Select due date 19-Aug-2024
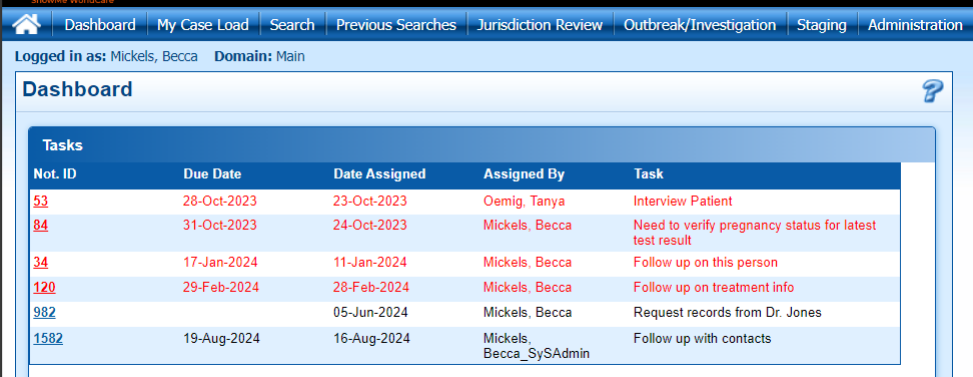This screenshot has width=973, height=377. pyautogui.click(x=222, y=339)
